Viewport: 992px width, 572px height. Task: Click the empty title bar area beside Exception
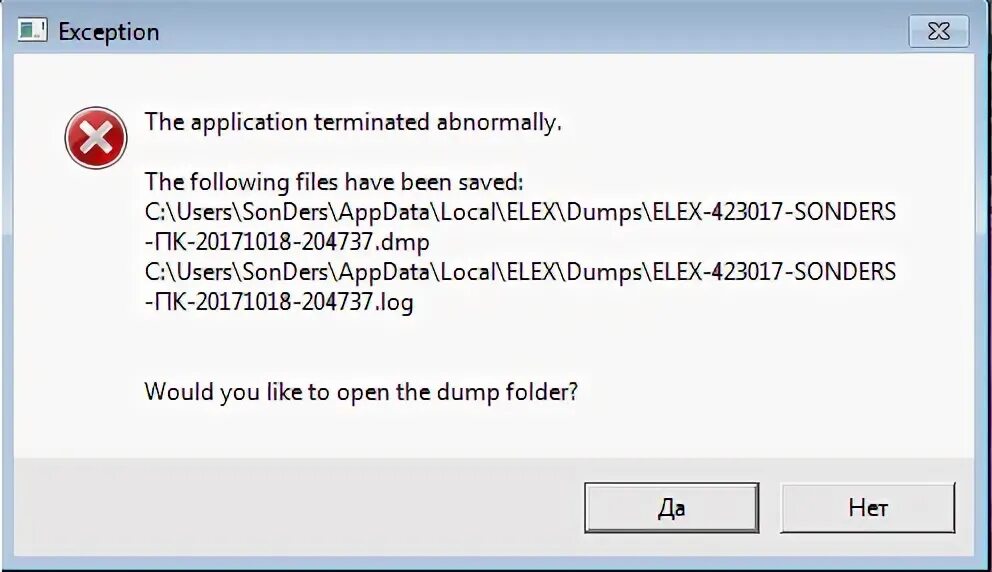click(531, 31)
